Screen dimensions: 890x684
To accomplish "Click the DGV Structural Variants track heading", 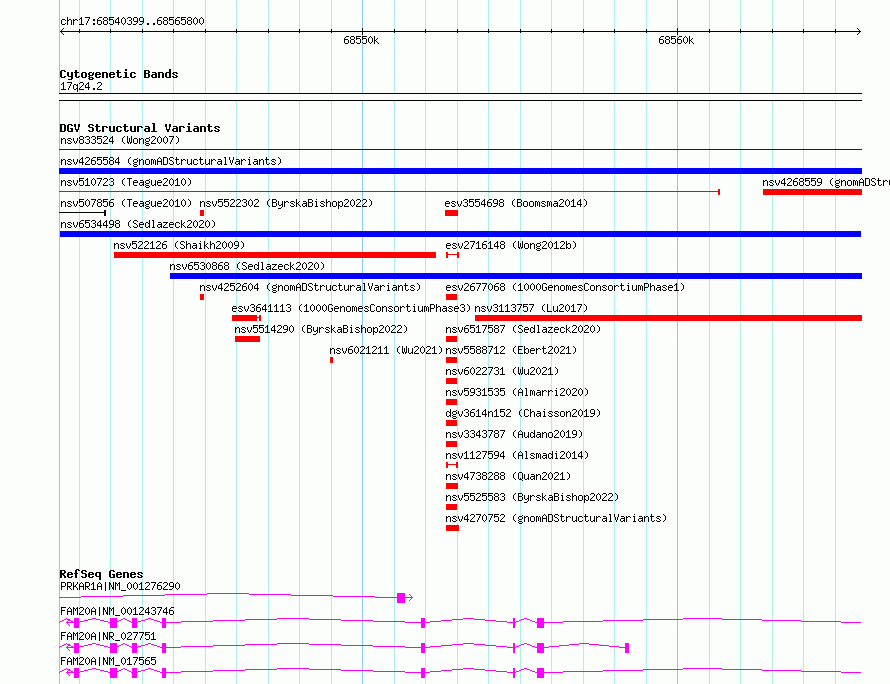I will tap(140, 128).
